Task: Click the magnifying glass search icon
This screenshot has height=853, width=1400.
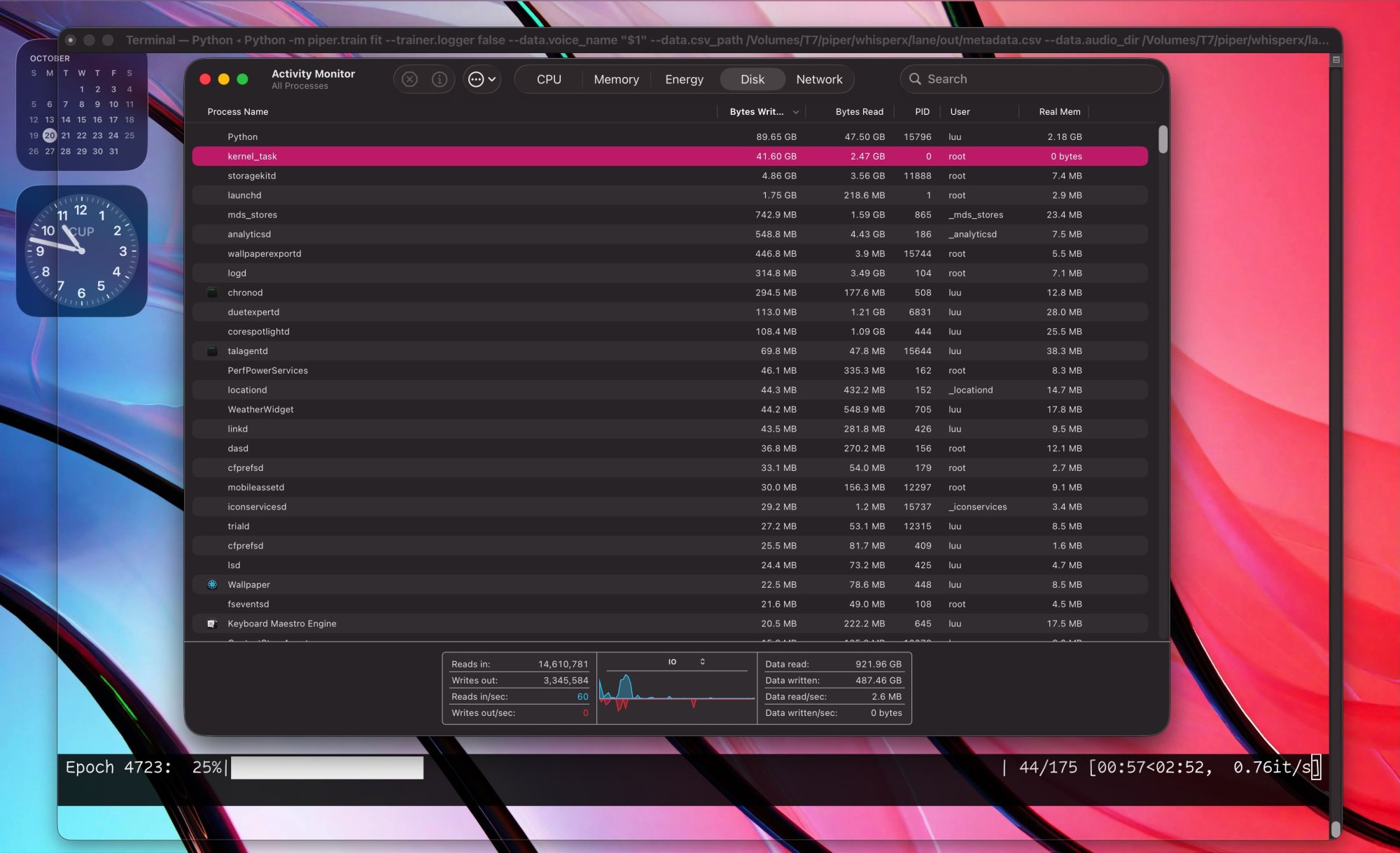Action: point(915,79)
